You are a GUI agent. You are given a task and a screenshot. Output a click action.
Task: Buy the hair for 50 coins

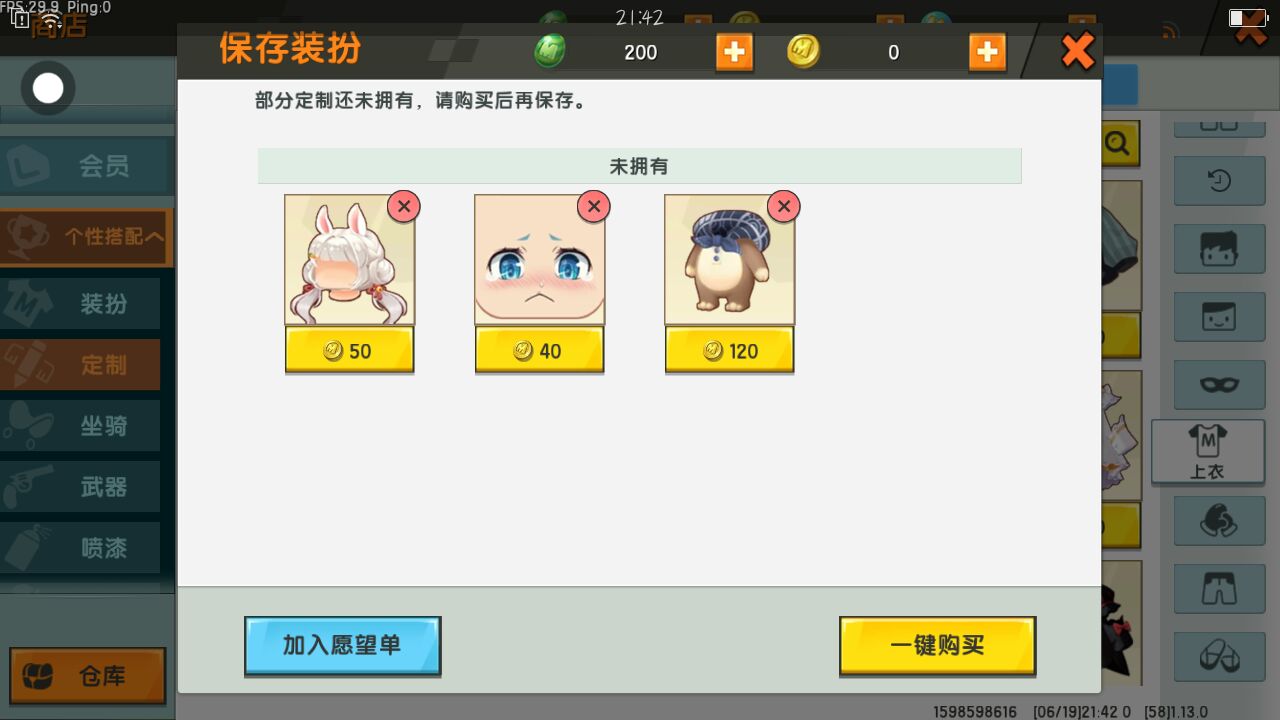(349, 351)
